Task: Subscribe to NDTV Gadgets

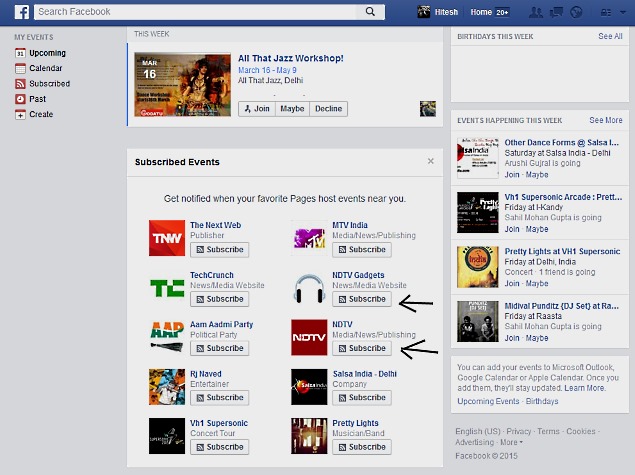Action: click(362, 299)
